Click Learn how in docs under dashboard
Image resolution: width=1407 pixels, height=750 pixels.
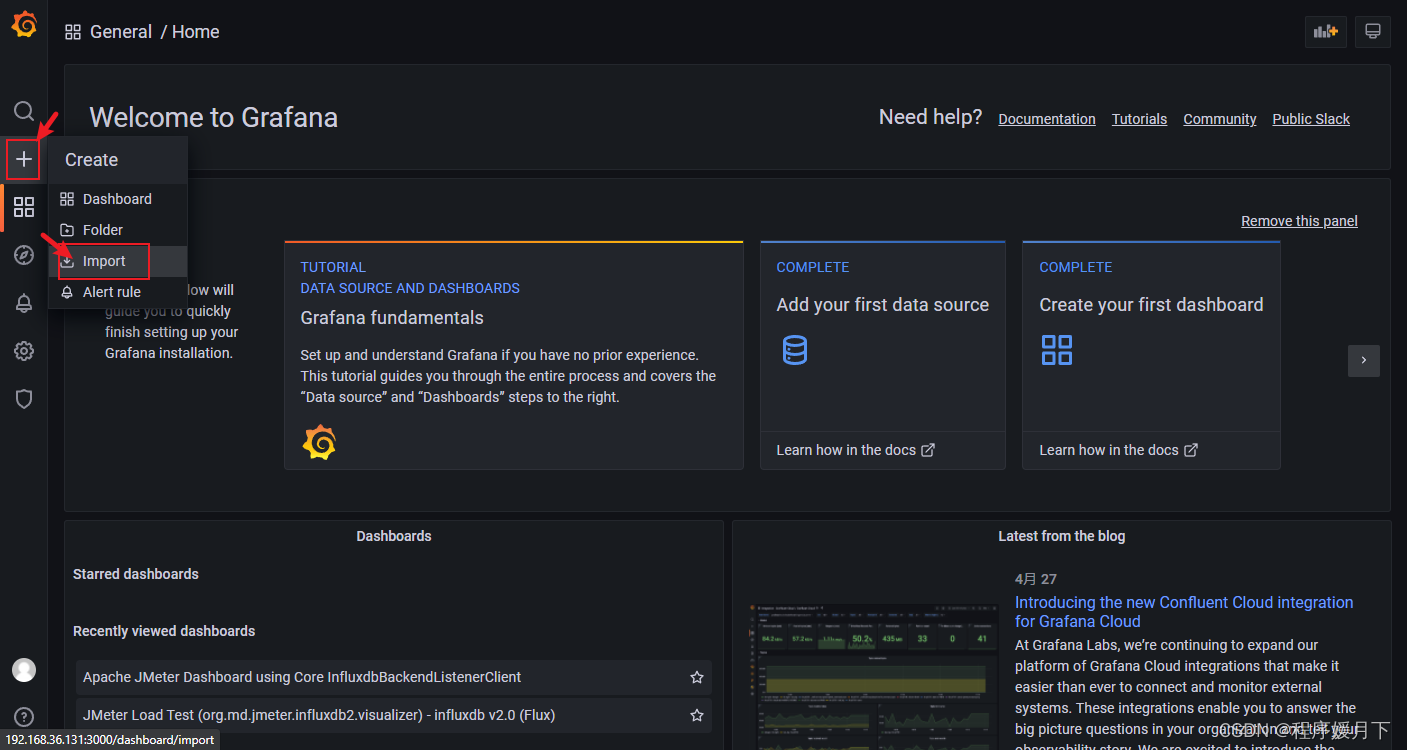click(x=1119, y=450)
